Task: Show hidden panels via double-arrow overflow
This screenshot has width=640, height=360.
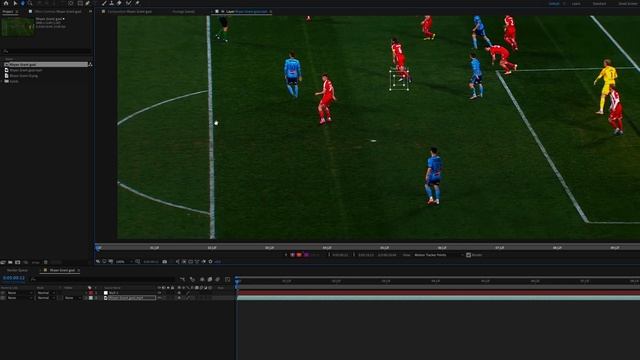Action: (x=90, y=11)
